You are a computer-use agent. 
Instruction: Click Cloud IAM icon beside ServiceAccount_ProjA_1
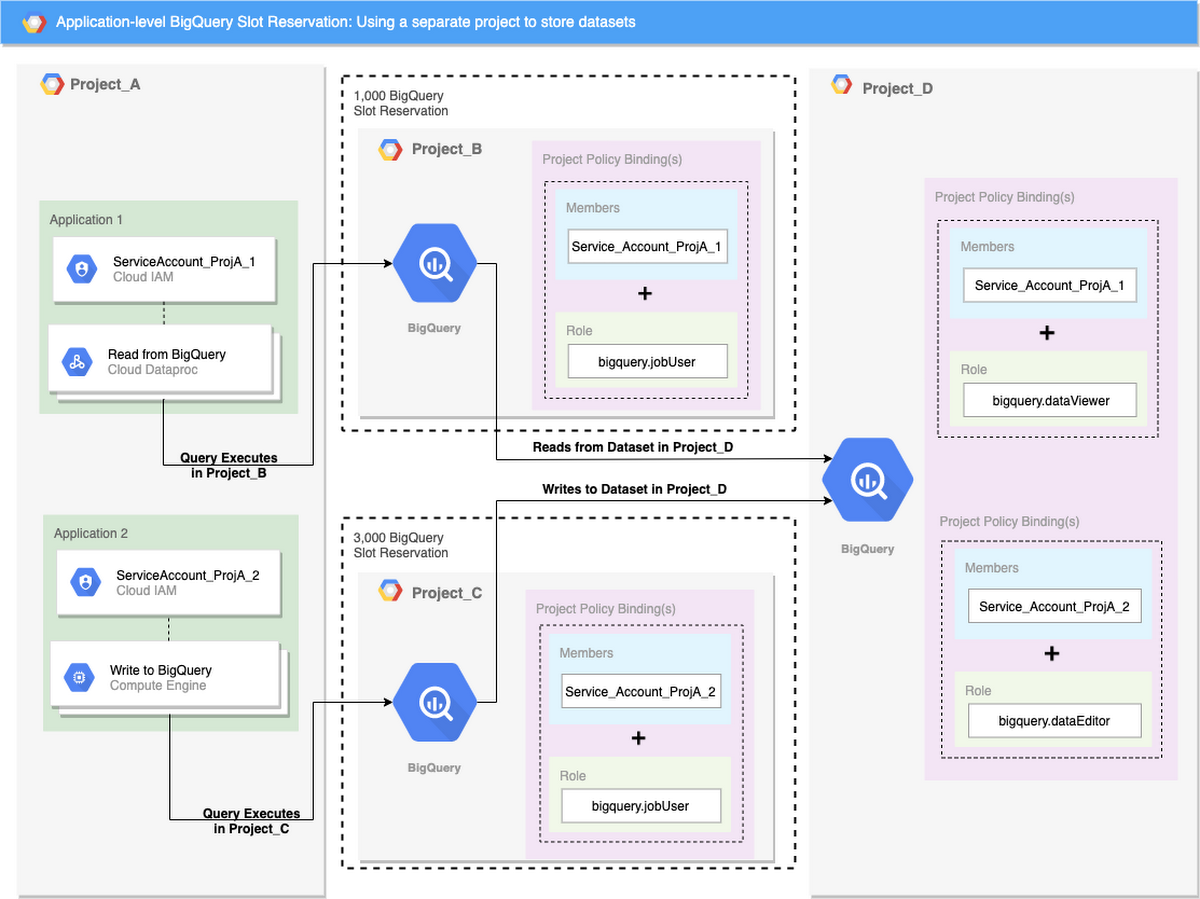coord(81,269)
